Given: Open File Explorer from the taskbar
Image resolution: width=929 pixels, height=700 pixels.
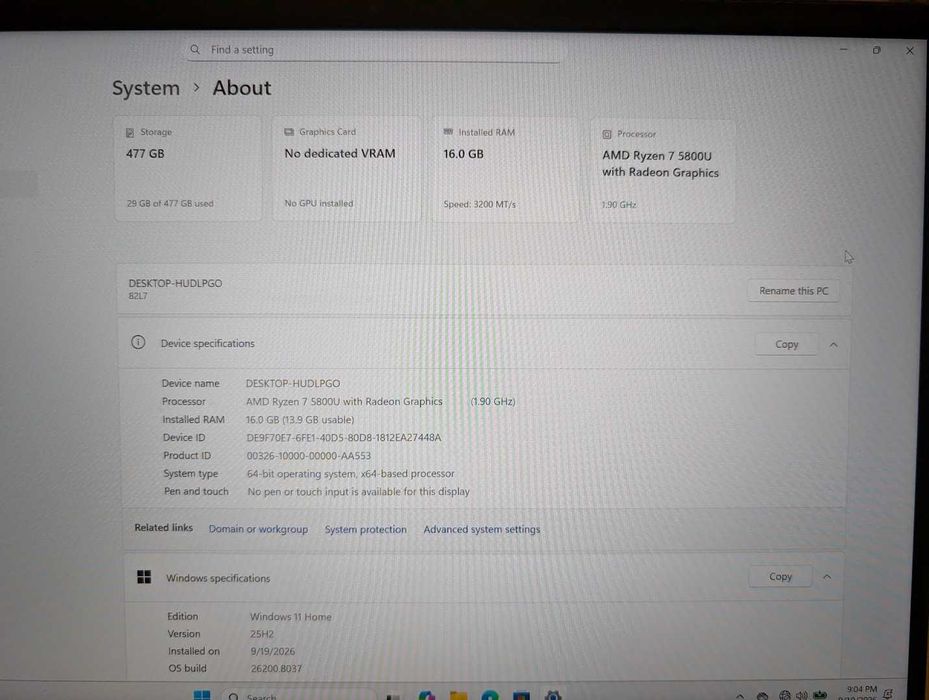Looking at the screenshot, I should 458,695.
